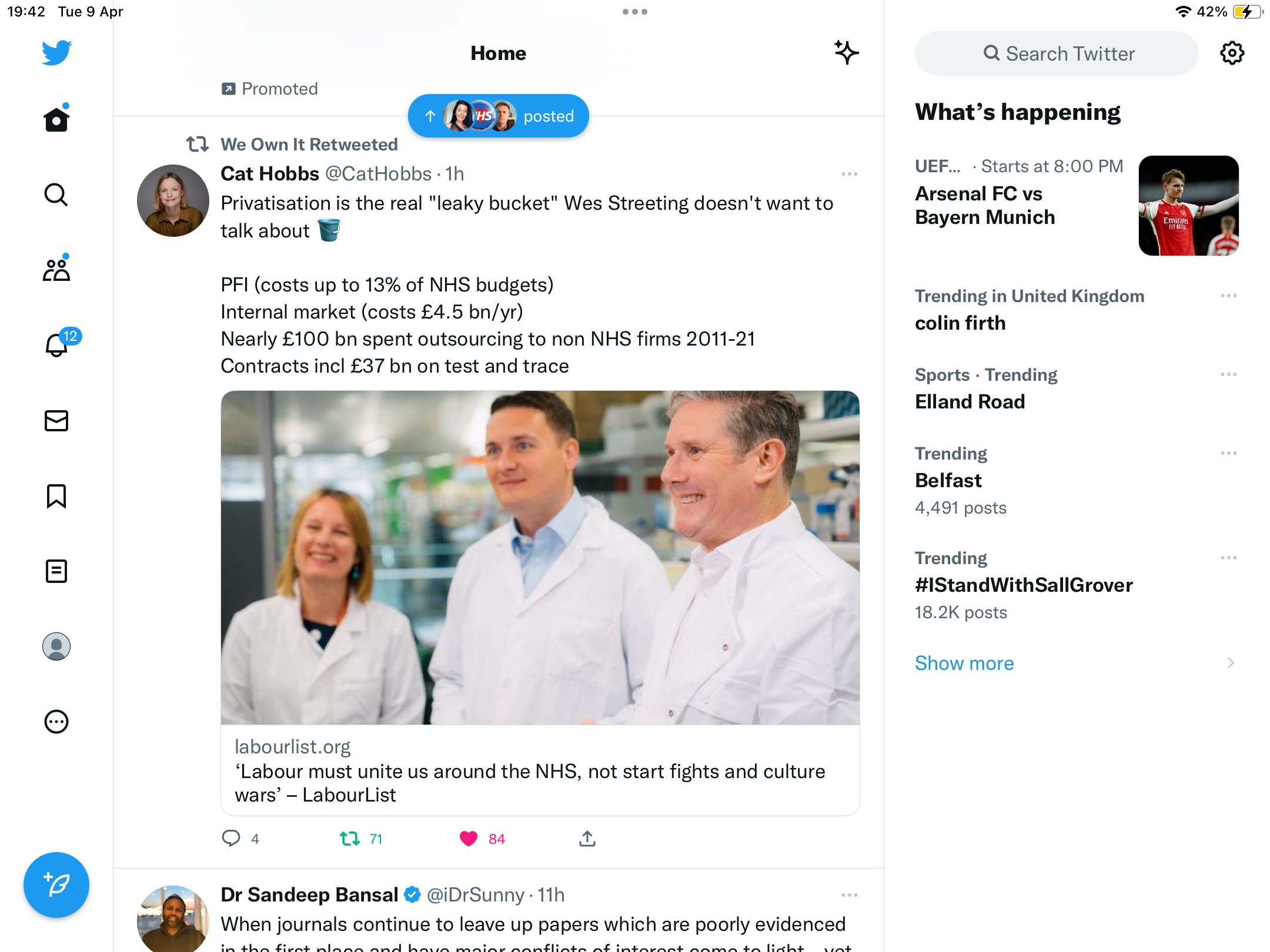The width and height of the screenshot is (1270, 952).
Task: Open the Explore search icon in sidebar
Action: point(56,195)
